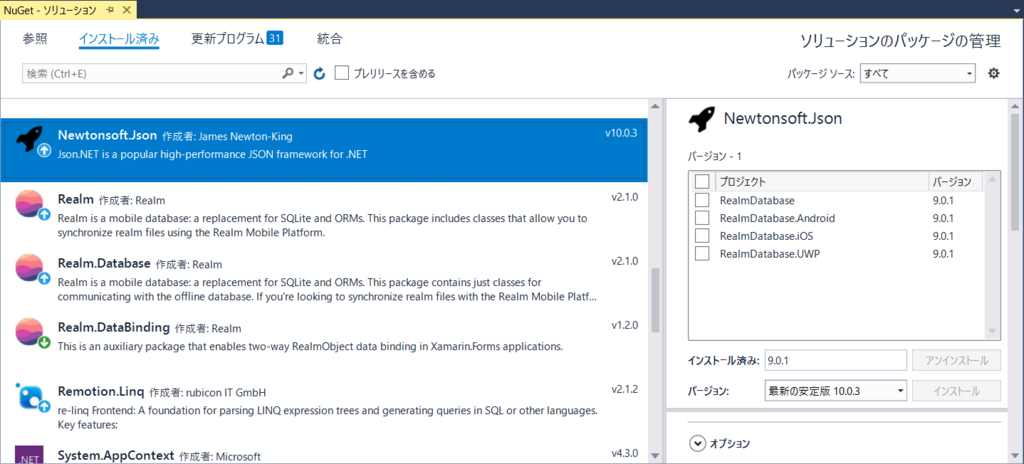Close the NuGet solution tab
This screenshot has width=1024, height=464.
coord(126,10)
